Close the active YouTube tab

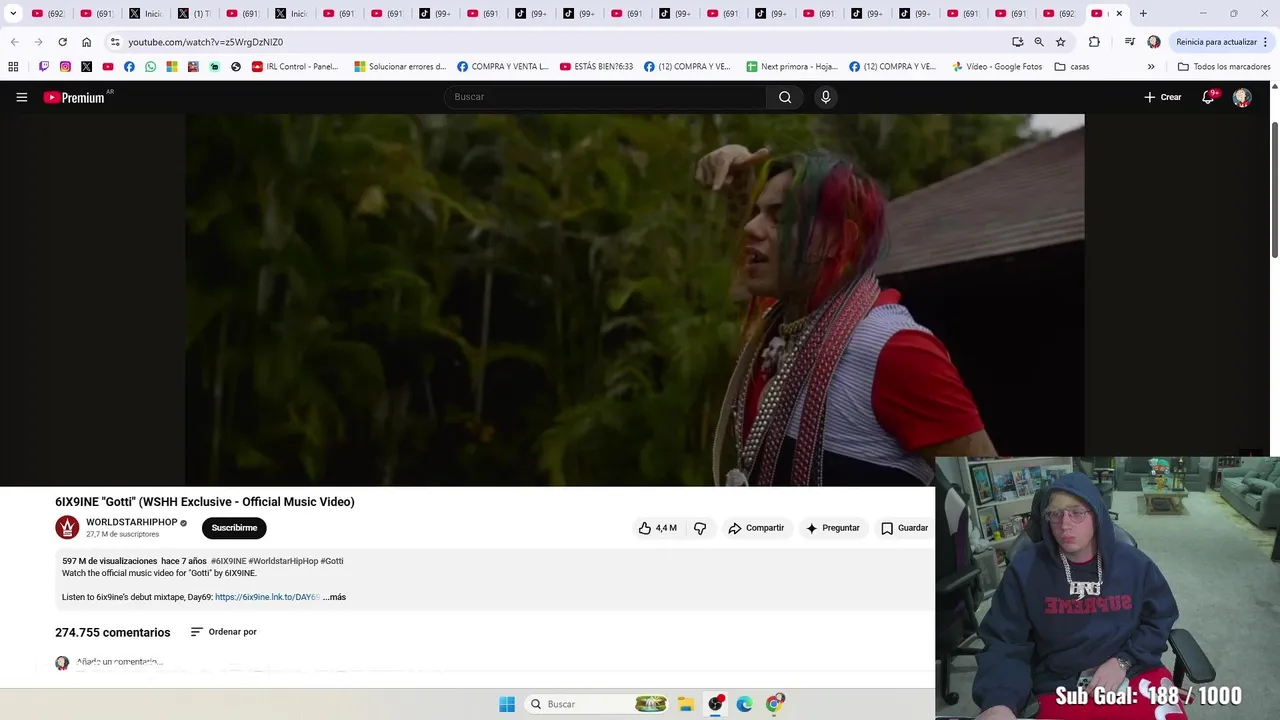(1119, 14)
